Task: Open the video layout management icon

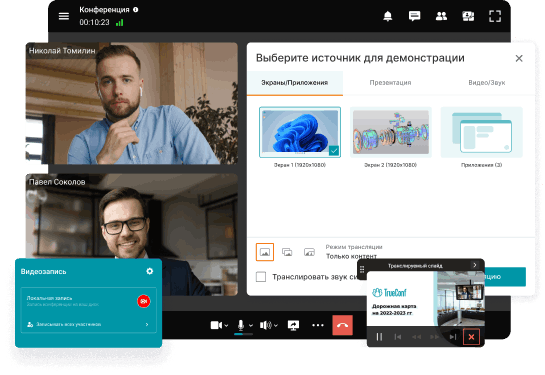Action: pos(468,16)
